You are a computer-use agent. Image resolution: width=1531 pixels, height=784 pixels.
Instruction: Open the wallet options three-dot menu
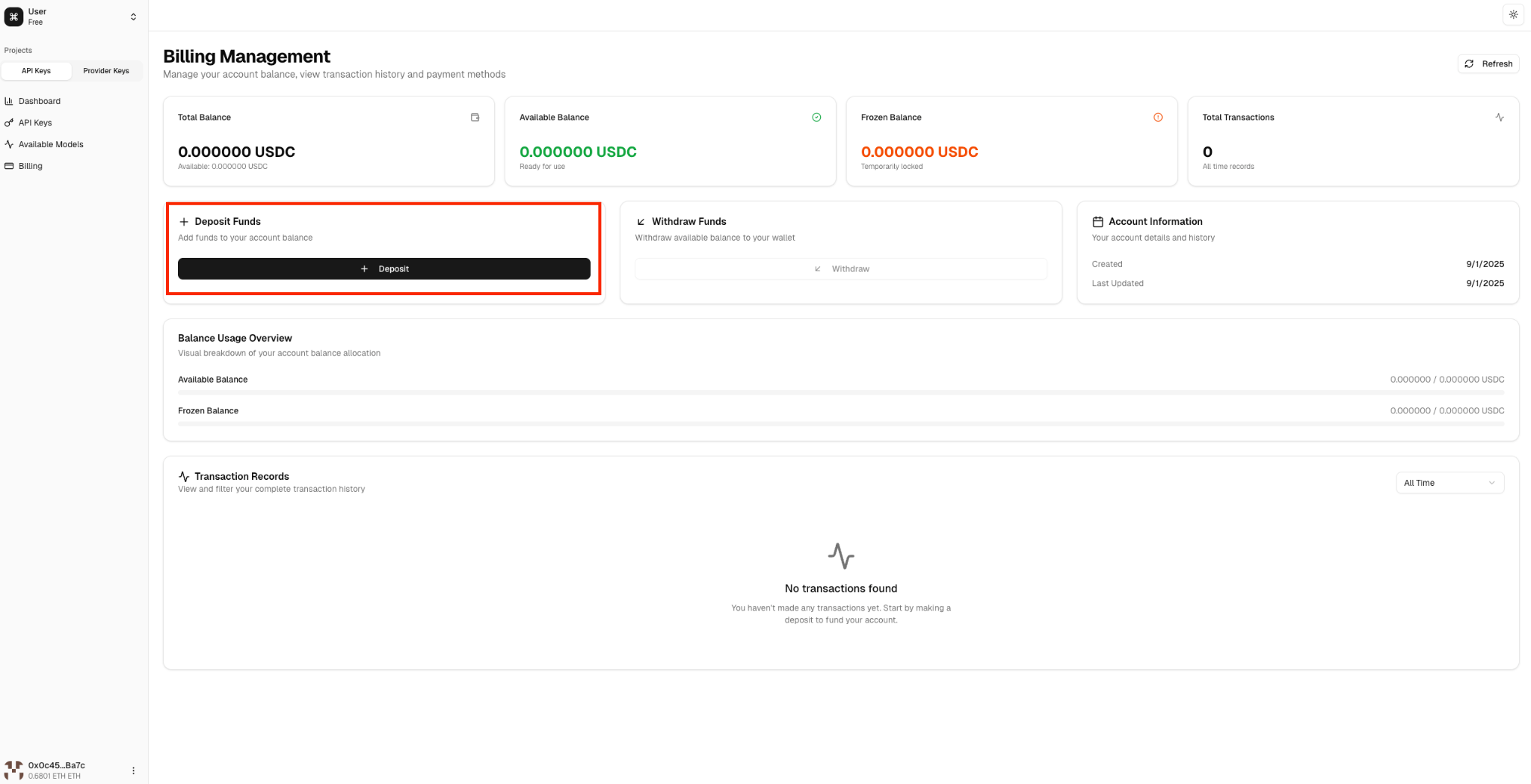coord(133,771)
